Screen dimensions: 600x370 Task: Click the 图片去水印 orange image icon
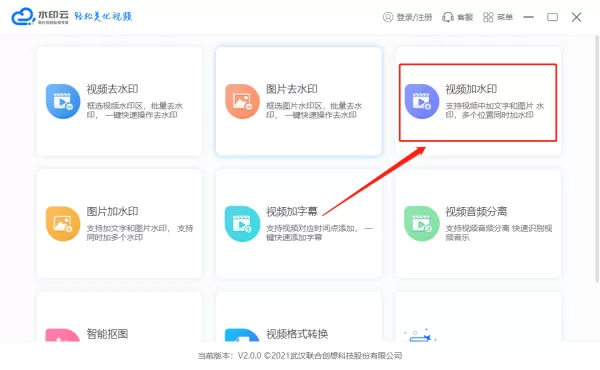pyautogui.click(x=242, y=101)
